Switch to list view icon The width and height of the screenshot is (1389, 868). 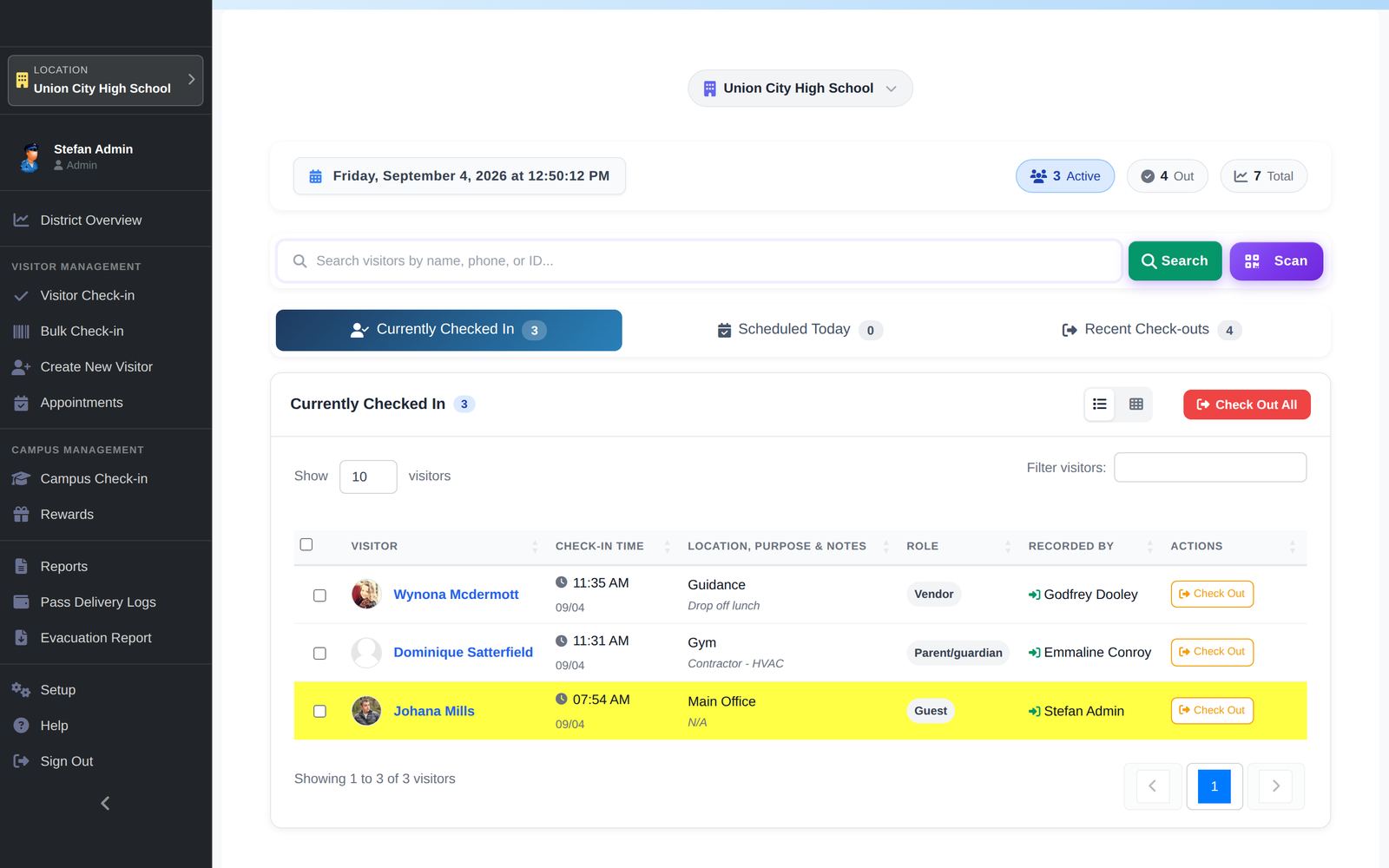[1100, 404]
